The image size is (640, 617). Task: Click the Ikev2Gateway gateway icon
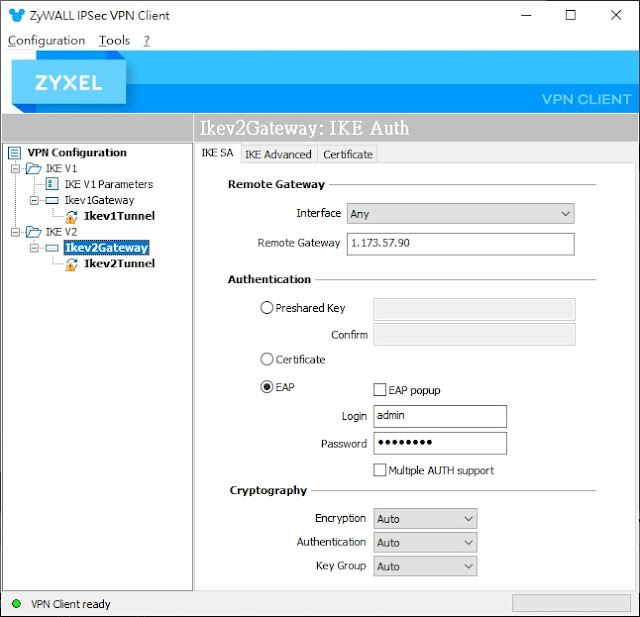52,248
